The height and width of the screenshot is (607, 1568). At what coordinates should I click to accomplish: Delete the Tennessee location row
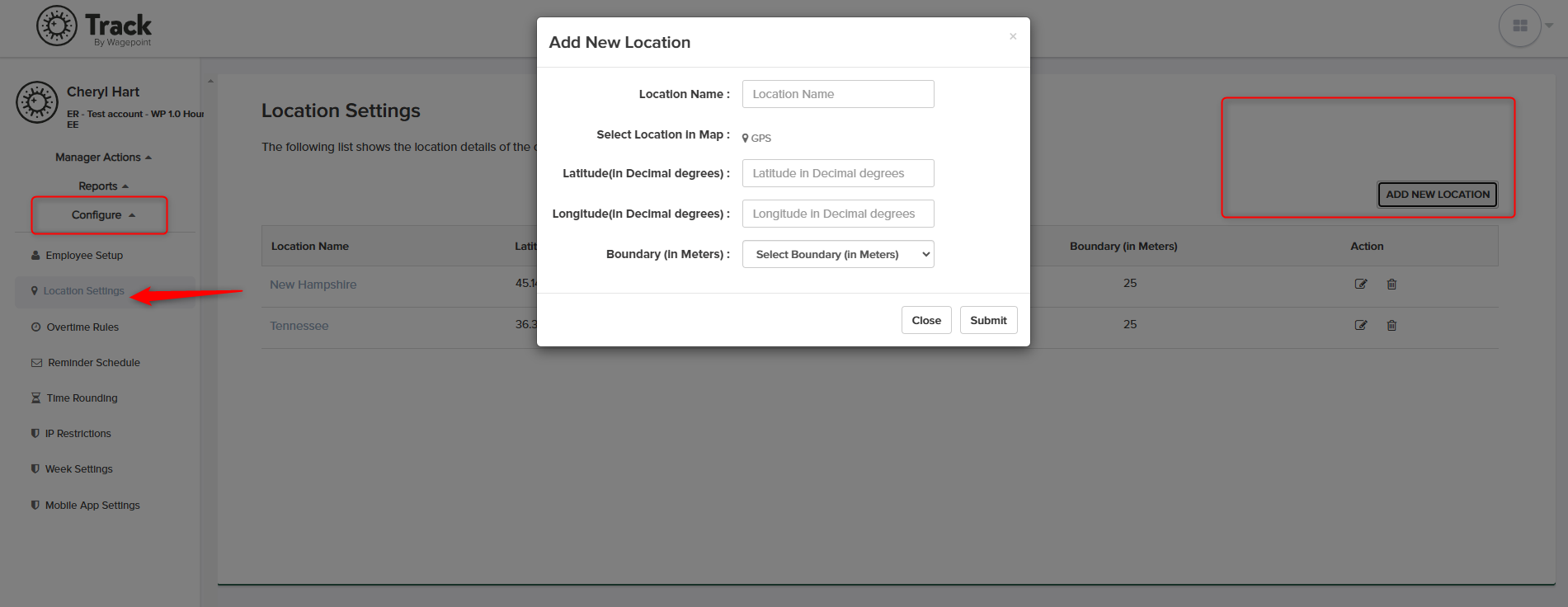pos(1391,325)
